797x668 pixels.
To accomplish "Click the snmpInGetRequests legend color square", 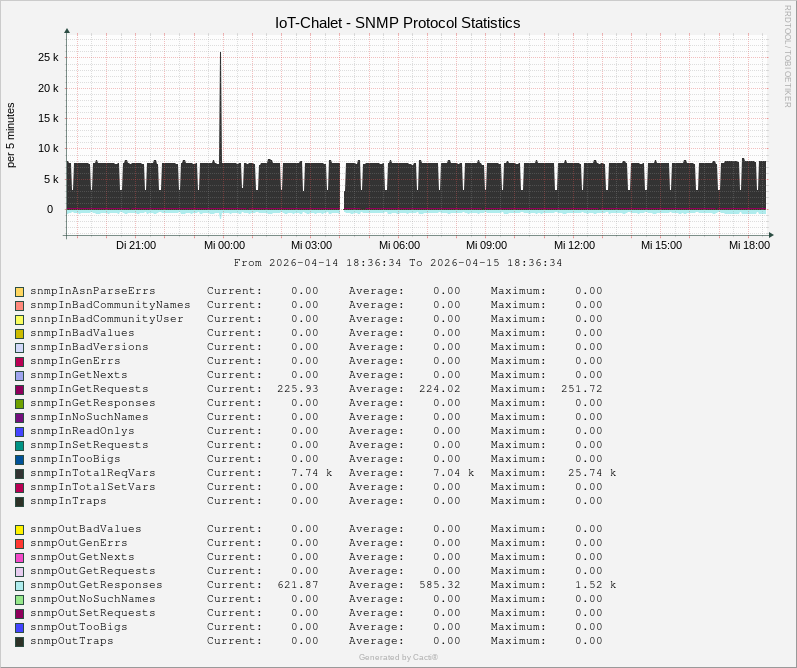I will coord(19,389).
